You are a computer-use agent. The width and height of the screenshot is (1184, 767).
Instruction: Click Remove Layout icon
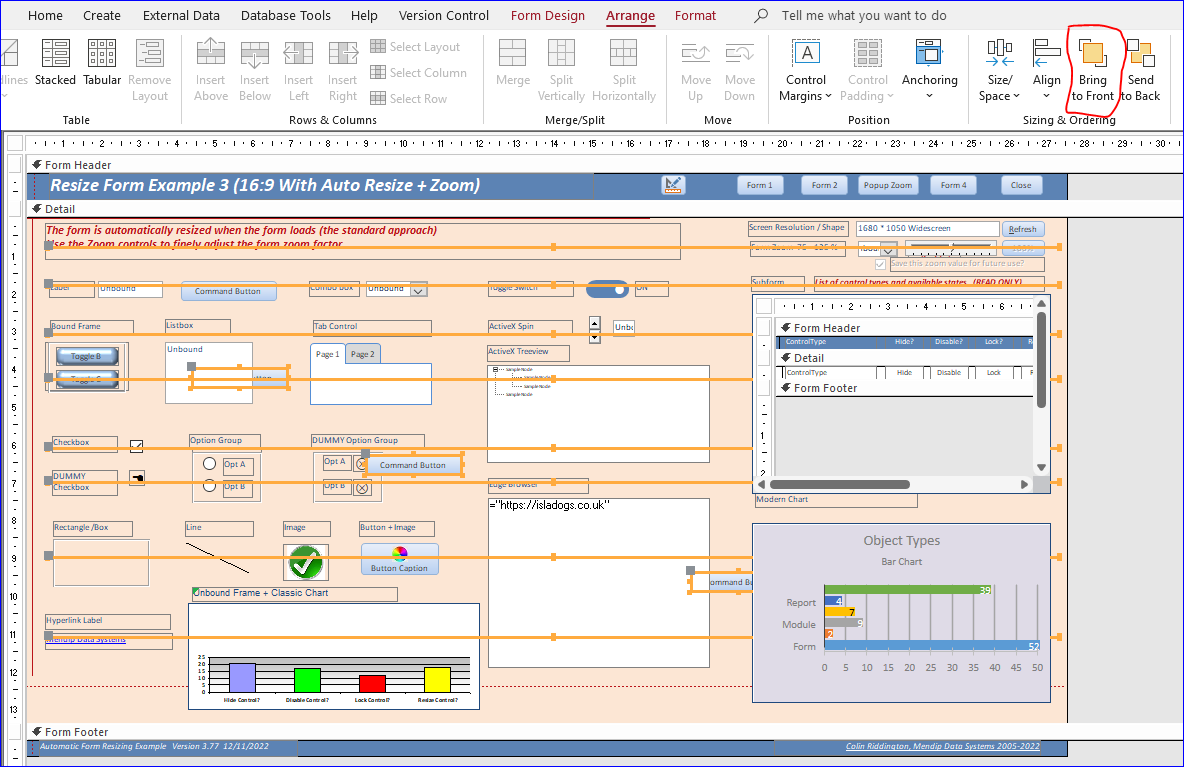[150, 70]
